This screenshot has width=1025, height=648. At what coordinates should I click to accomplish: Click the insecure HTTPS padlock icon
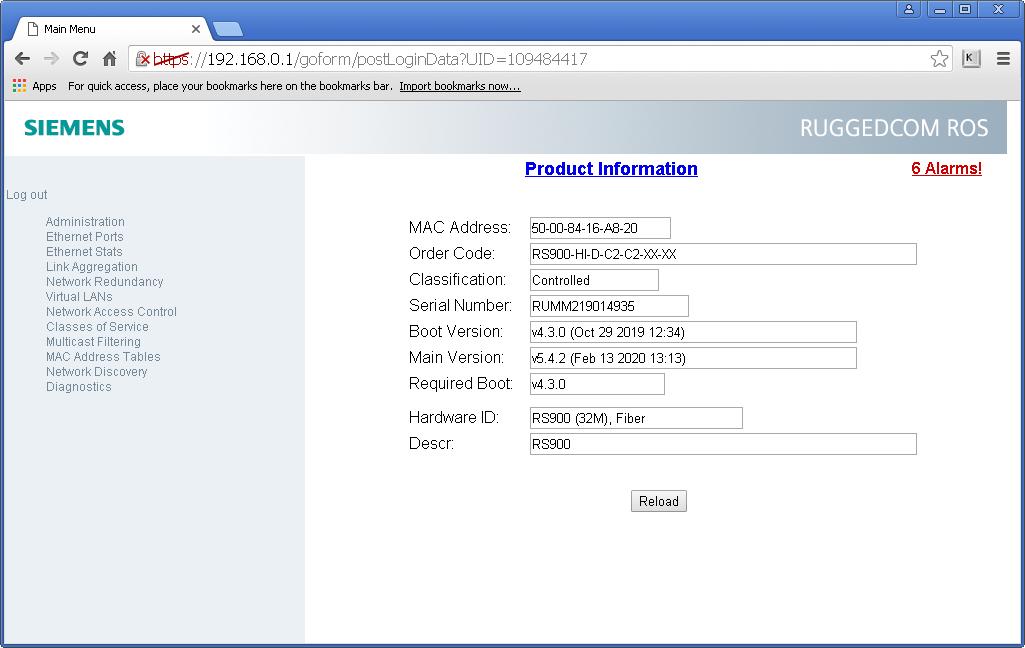tap(143, 59)
